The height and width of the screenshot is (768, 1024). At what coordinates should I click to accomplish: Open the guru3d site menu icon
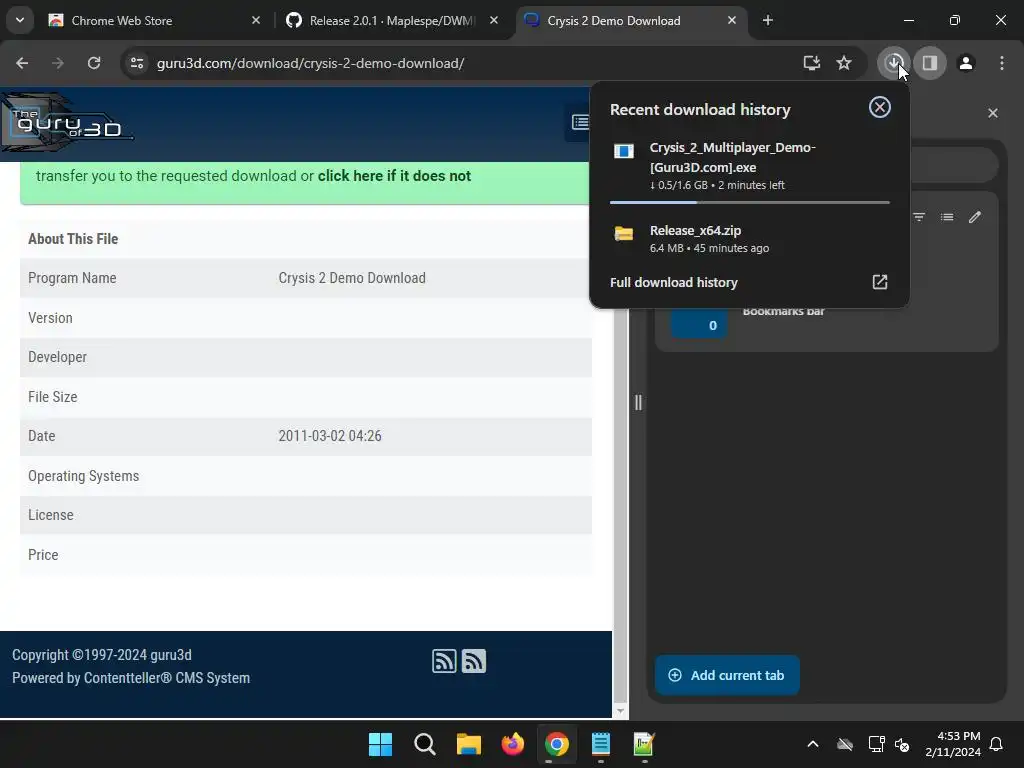click(579, 123)
